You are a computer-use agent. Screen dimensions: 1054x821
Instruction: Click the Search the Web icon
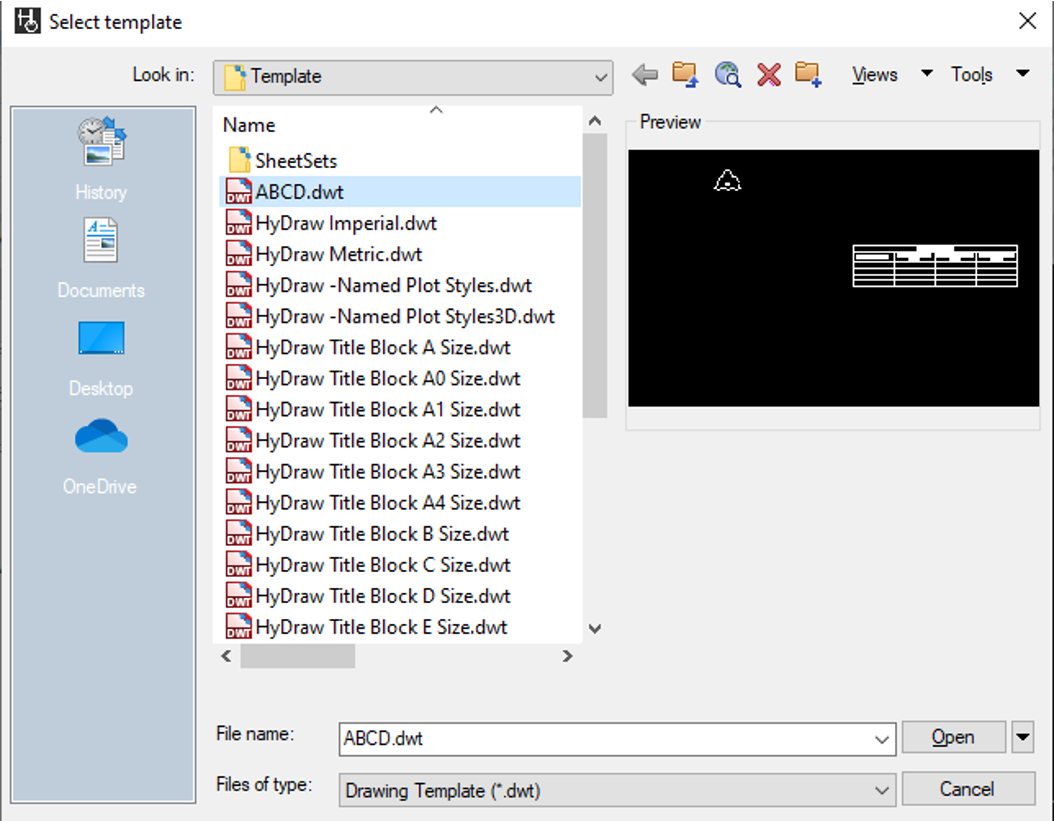click(727, 75)
